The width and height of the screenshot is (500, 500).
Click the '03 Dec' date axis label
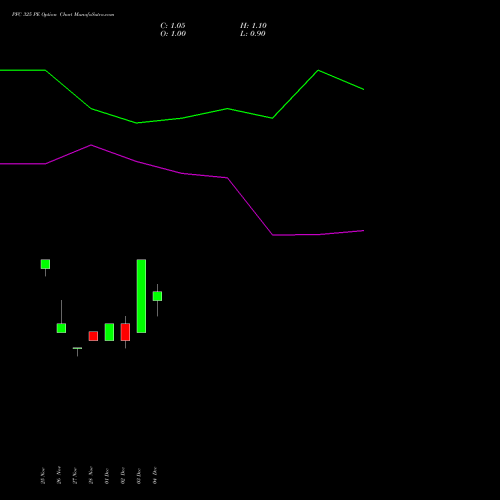(x=139, y=476)
